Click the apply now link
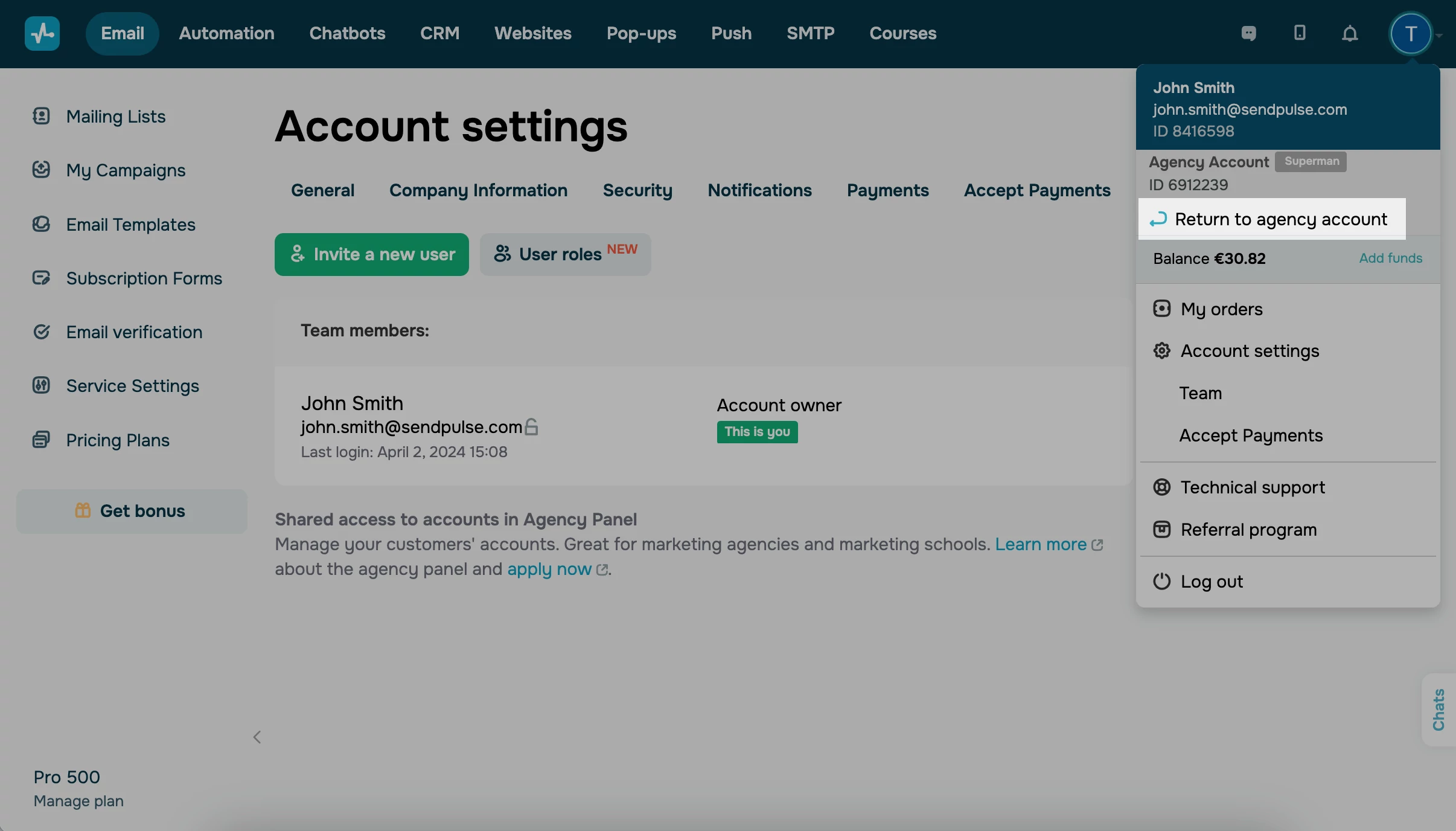Screen dimensions: 1456x831 tap(549, 569)
